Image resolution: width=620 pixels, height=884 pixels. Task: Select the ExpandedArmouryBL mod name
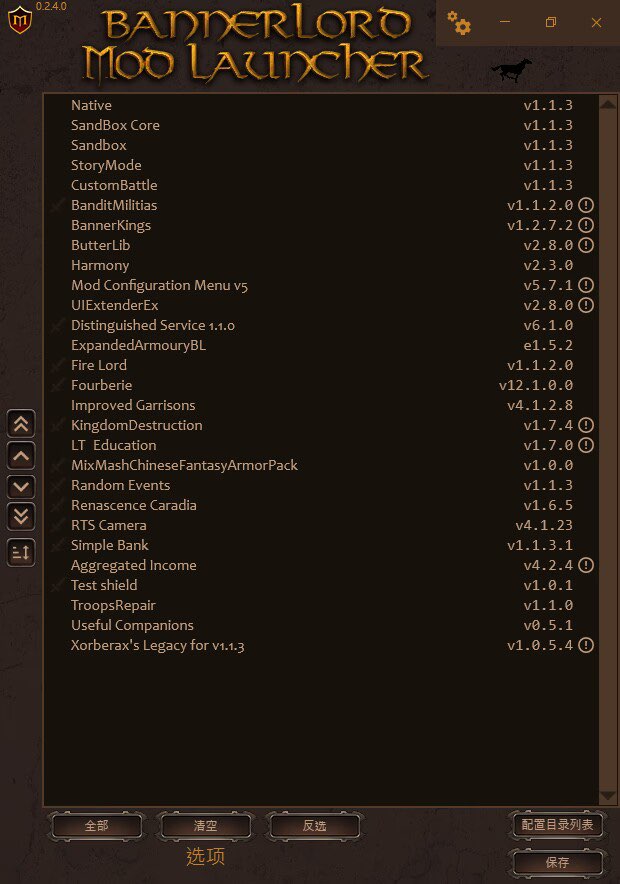point(139,346)
